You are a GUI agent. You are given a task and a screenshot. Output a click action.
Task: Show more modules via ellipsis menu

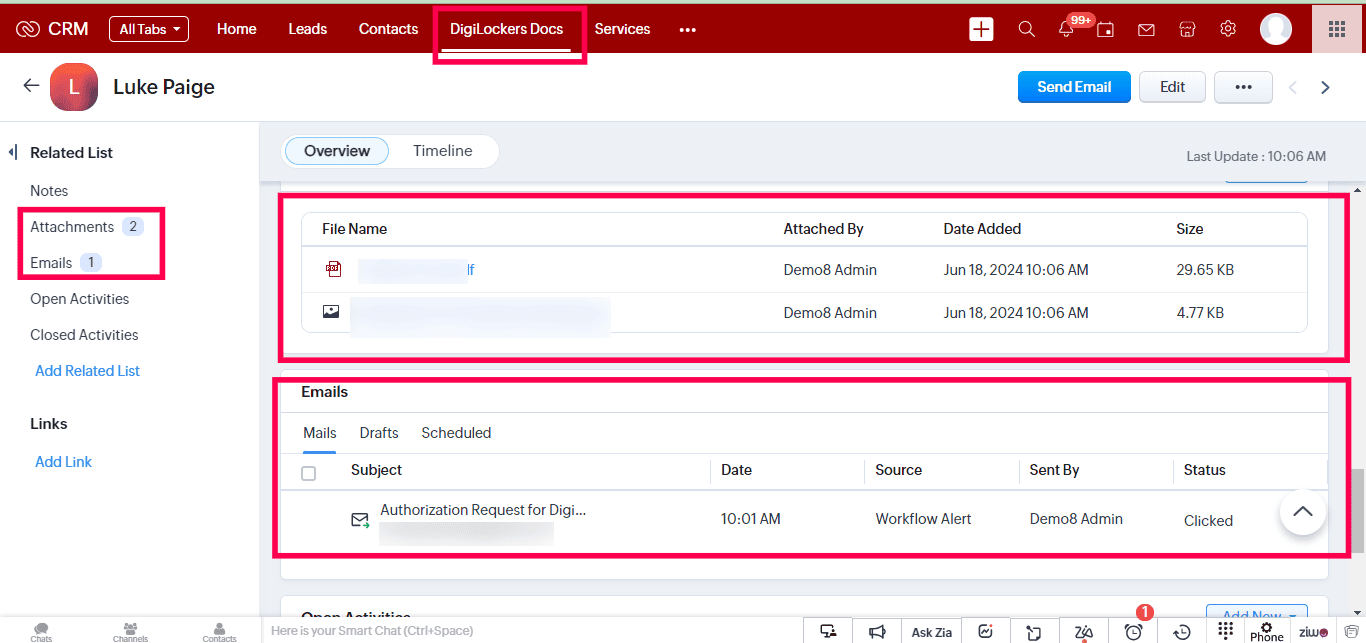click(688, 30)
